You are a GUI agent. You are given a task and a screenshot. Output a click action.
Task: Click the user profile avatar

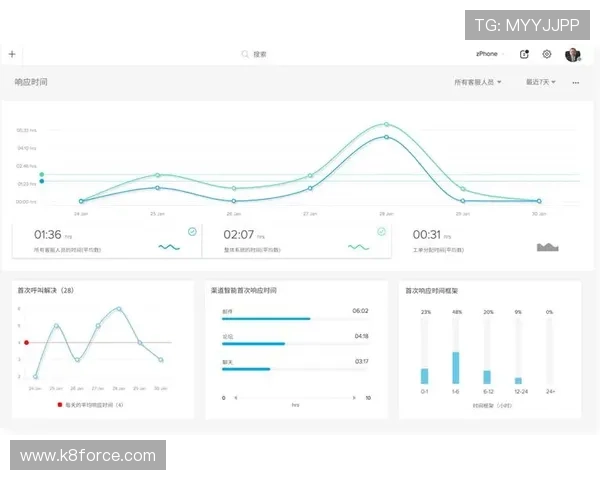coord(572,54)
